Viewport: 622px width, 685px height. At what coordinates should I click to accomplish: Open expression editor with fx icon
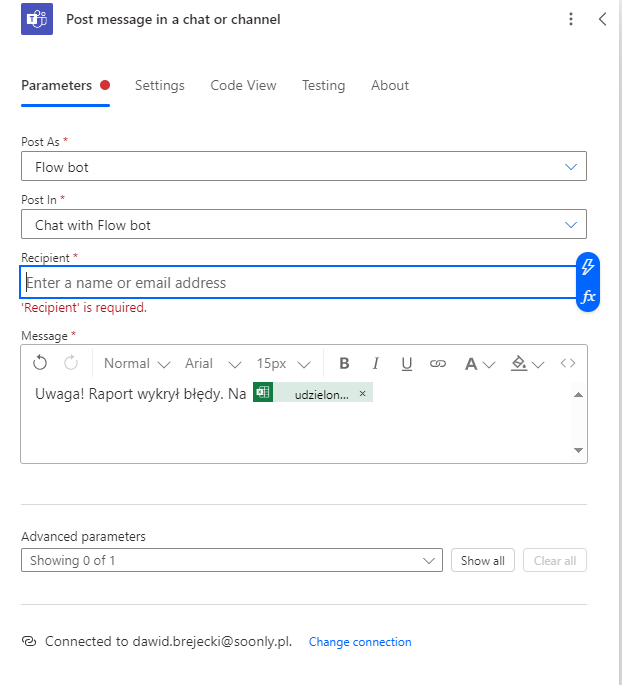pyautogui.click(x=588, y=297)
